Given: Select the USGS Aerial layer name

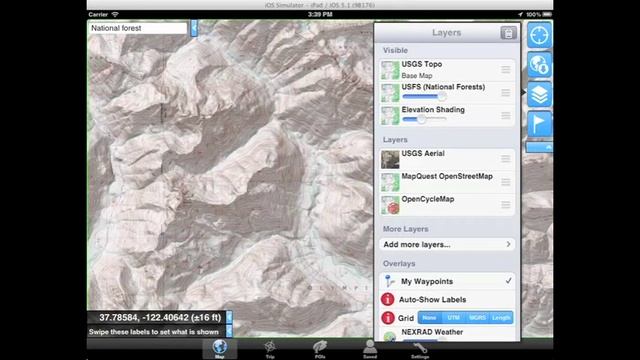Looking at the screenshot, I should pos(423,153).
